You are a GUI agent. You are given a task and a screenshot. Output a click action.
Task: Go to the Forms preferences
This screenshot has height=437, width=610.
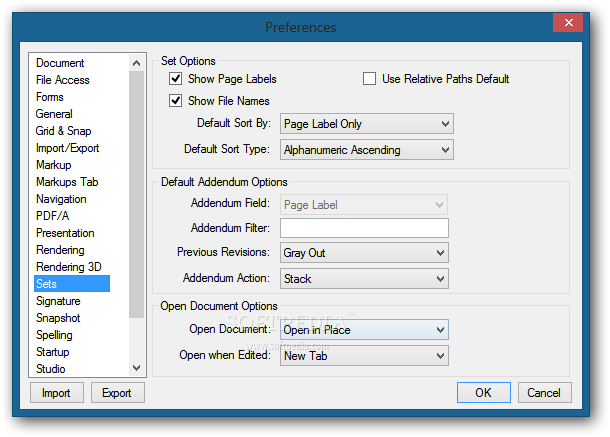pos(49,97)
